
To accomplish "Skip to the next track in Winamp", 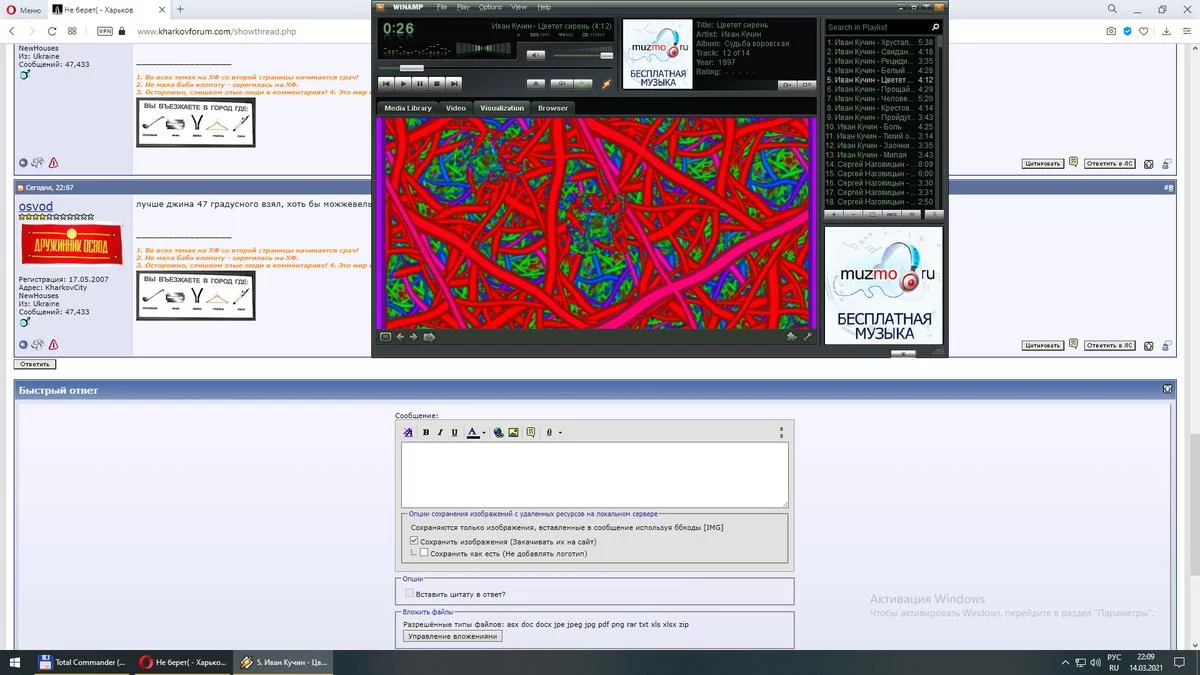I will [454, 84].
